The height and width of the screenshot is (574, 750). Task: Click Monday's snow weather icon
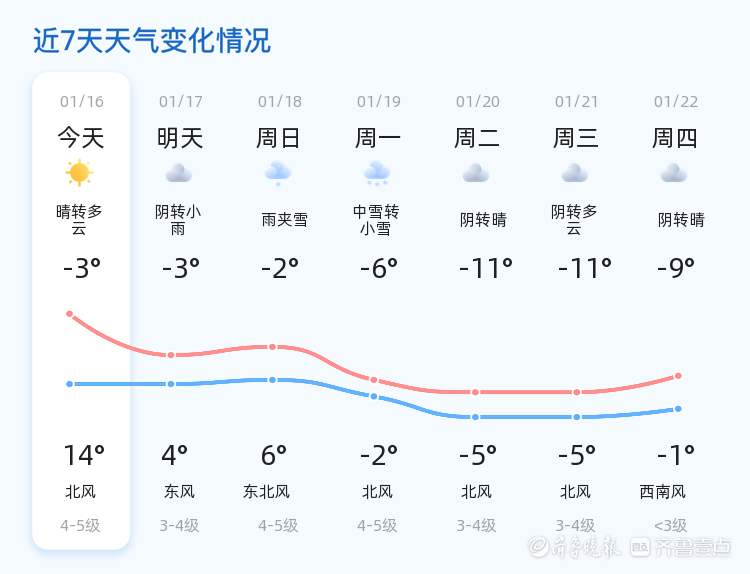[377, 173]
